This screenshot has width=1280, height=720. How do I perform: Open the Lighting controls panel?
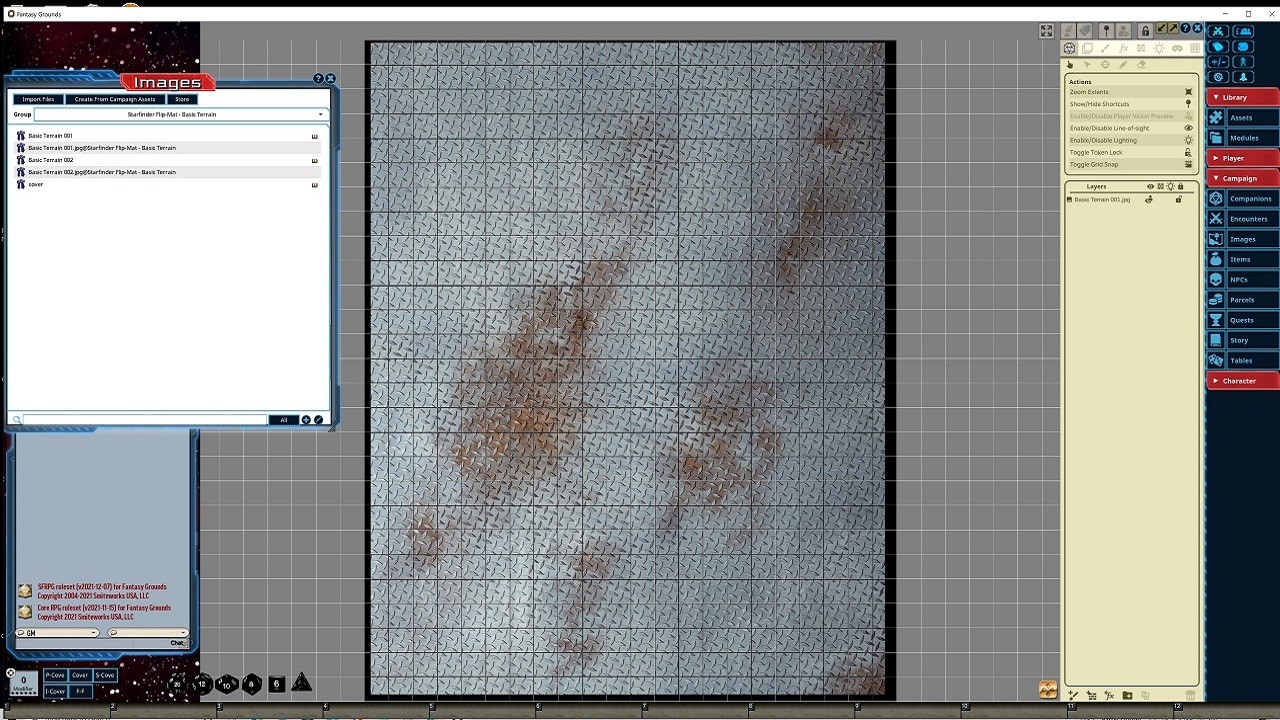click(x=1159, y=47)
